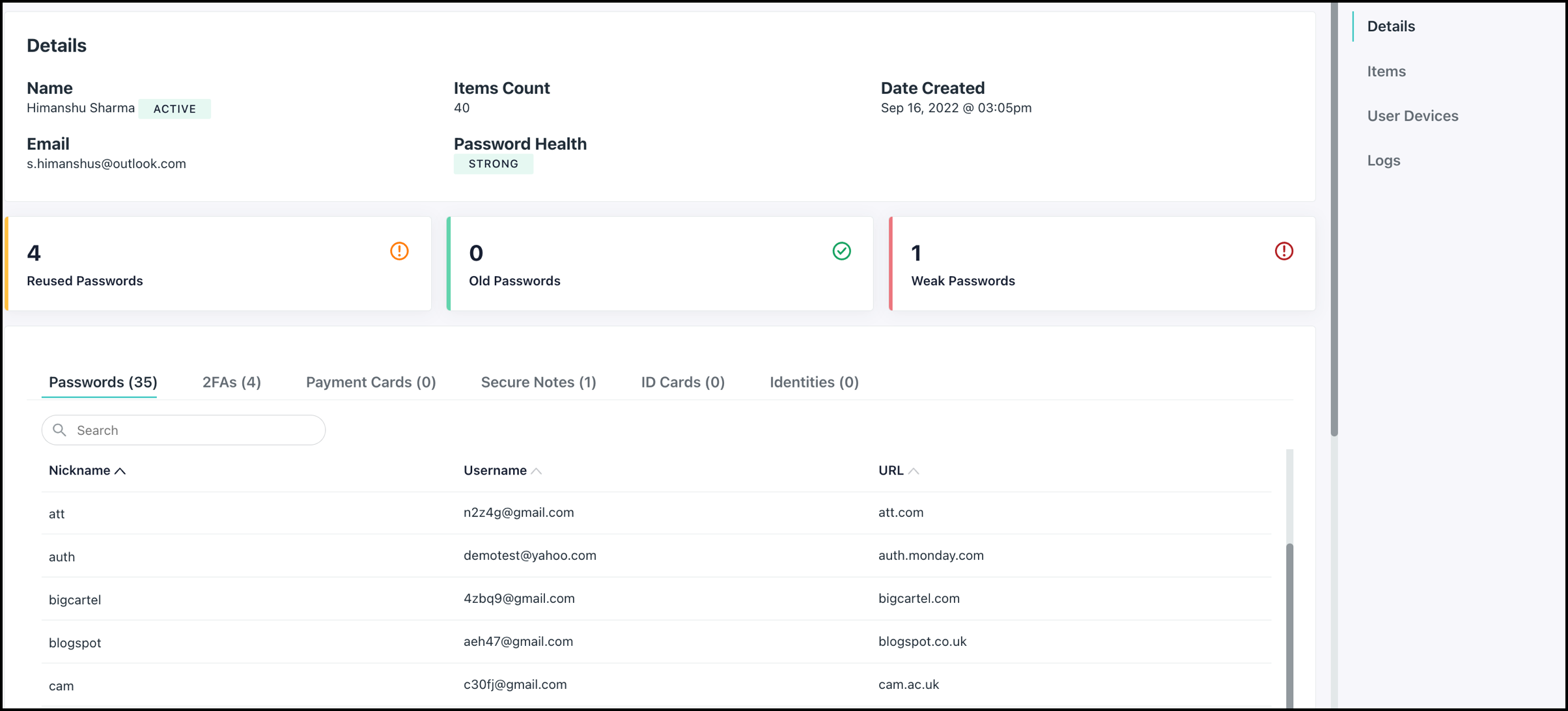Open User Devices sidebar section
The image size is (1568, 711).
(x=1412, y=116)
